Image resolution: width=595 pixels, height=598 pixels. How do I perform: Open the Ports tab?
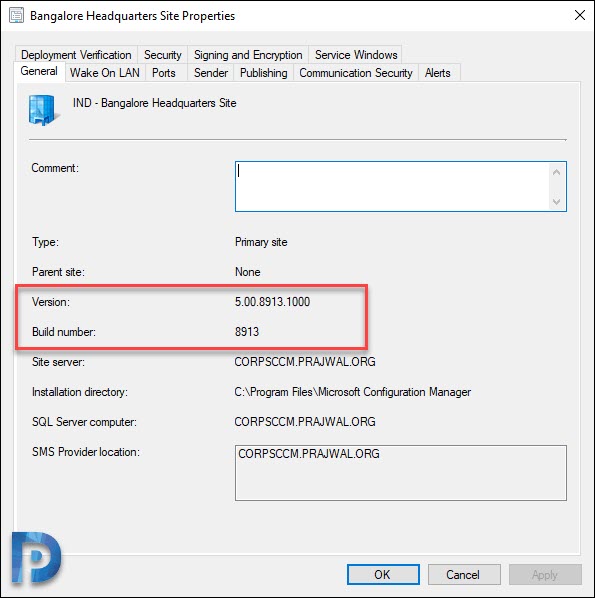pos(164,72)
